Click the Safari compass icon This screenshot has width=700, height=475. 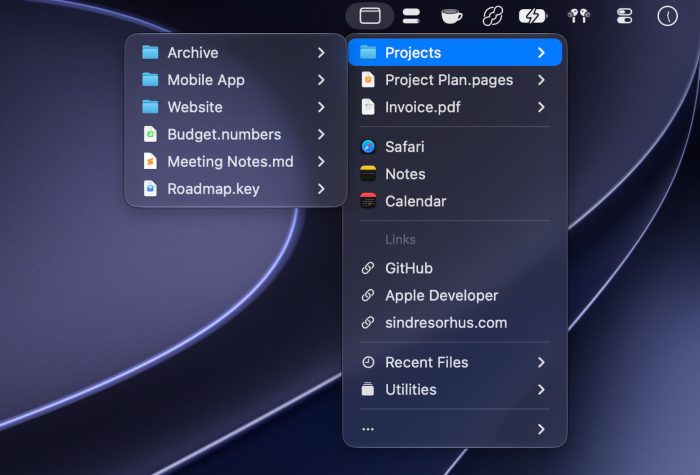[x=368, y=146]
